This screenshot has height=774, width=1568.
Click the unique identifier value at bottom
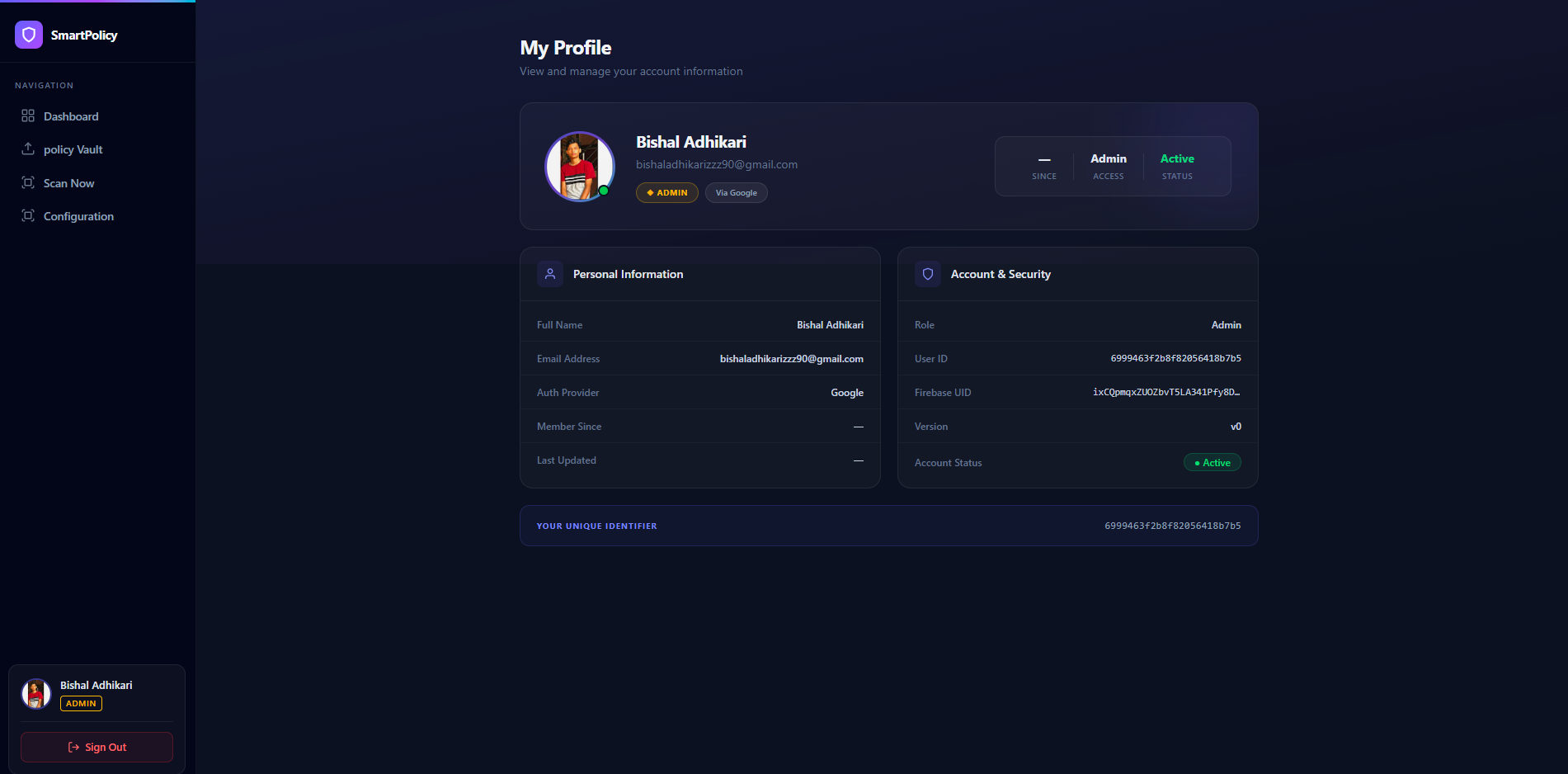click(1172, 526)
